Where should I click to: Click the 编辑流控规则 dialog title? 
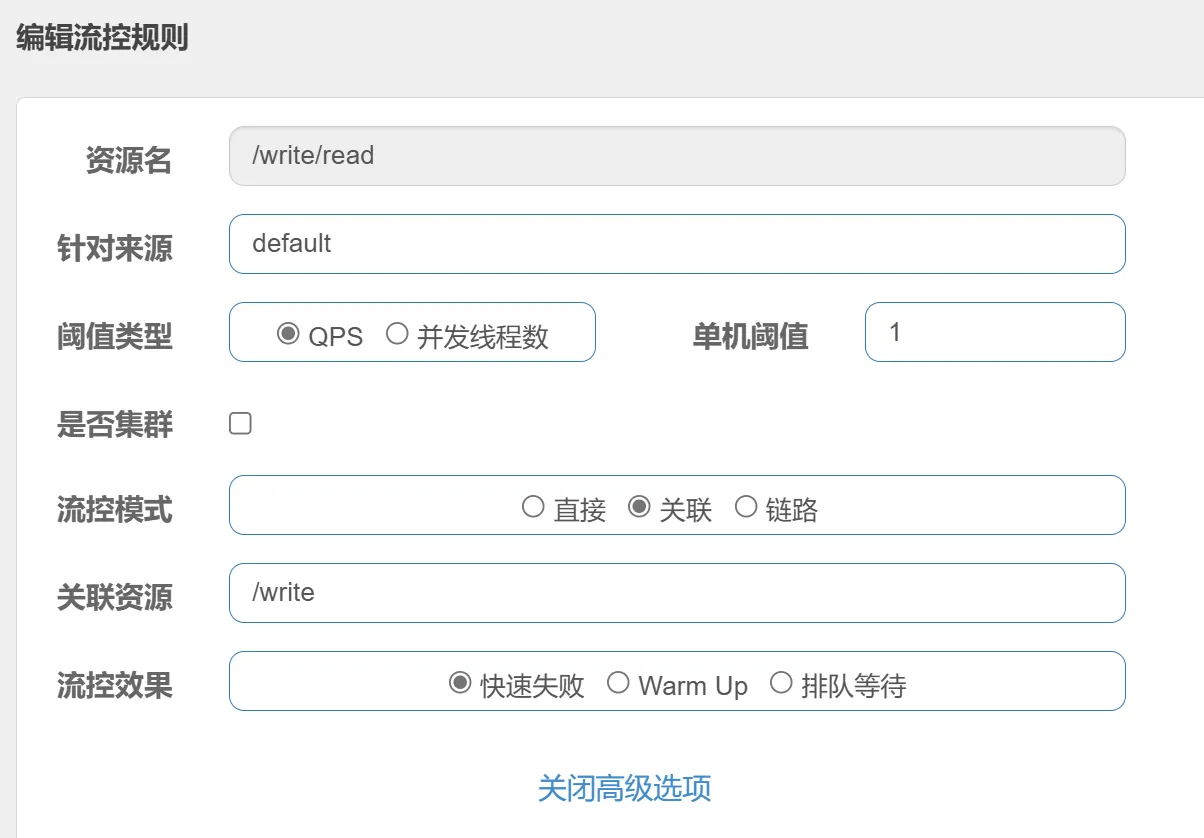point(102,39)
